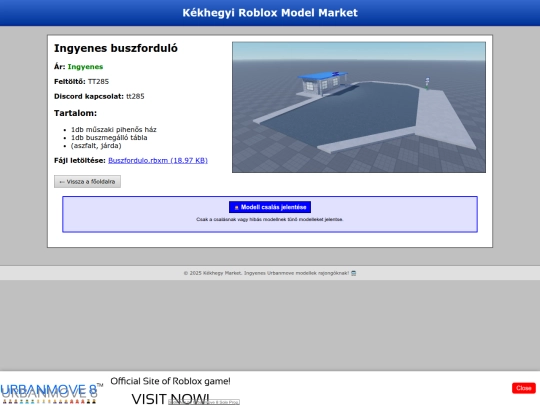
Task: Close the bottom advertisement banner
Action: [x=523, y=388]
